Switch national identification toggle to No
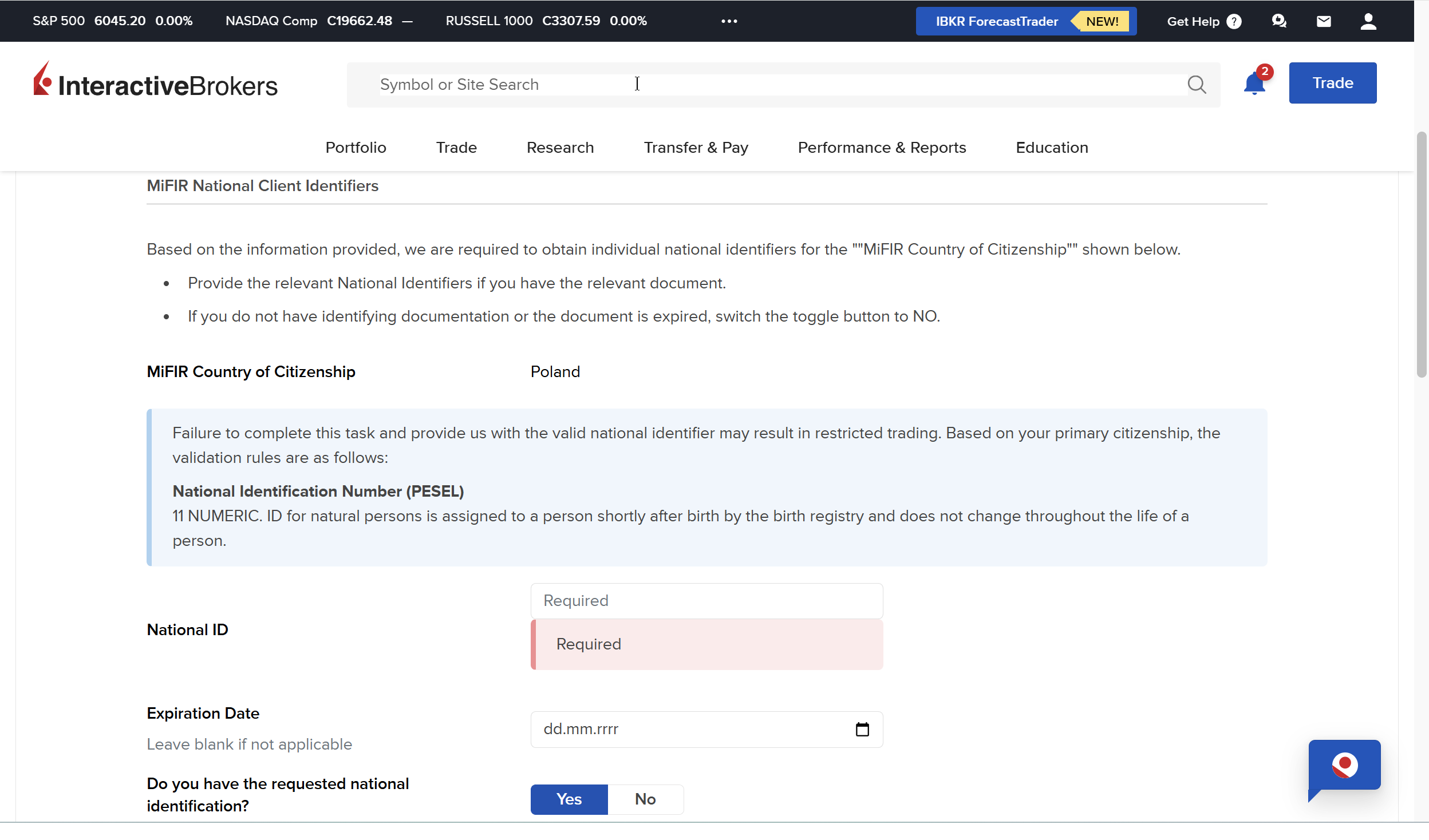The height and width of the screenshot is (840, 1429). coord(645,799)
